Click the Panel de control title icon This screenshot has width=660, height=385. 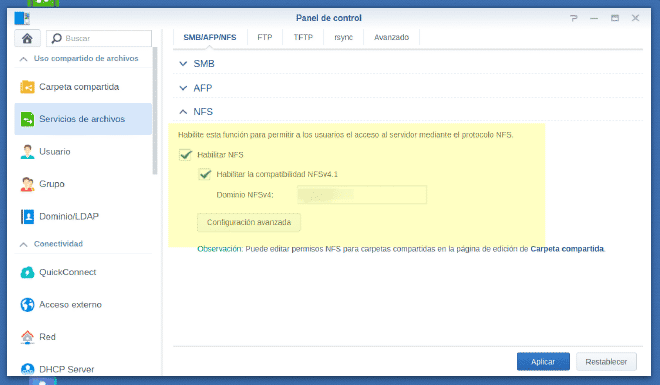[22, 18]
